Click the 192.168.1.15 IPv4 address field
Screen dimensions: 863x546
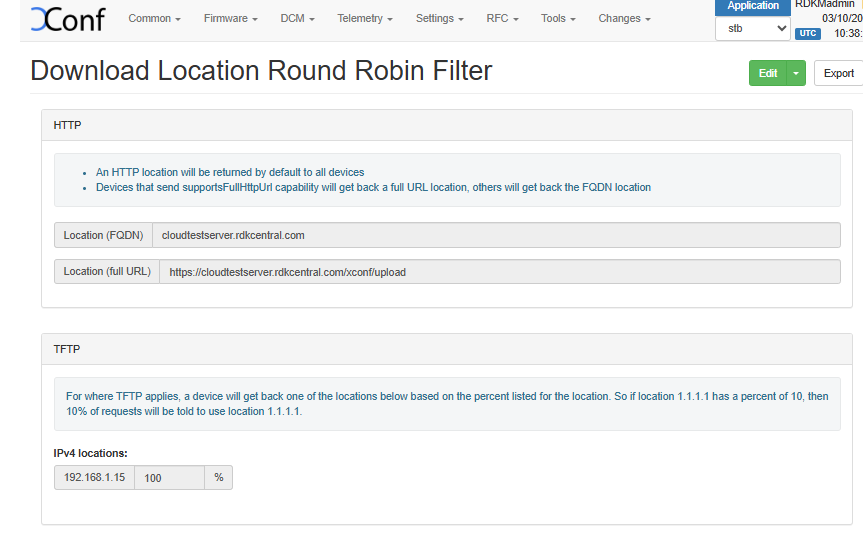click(94, 478)
